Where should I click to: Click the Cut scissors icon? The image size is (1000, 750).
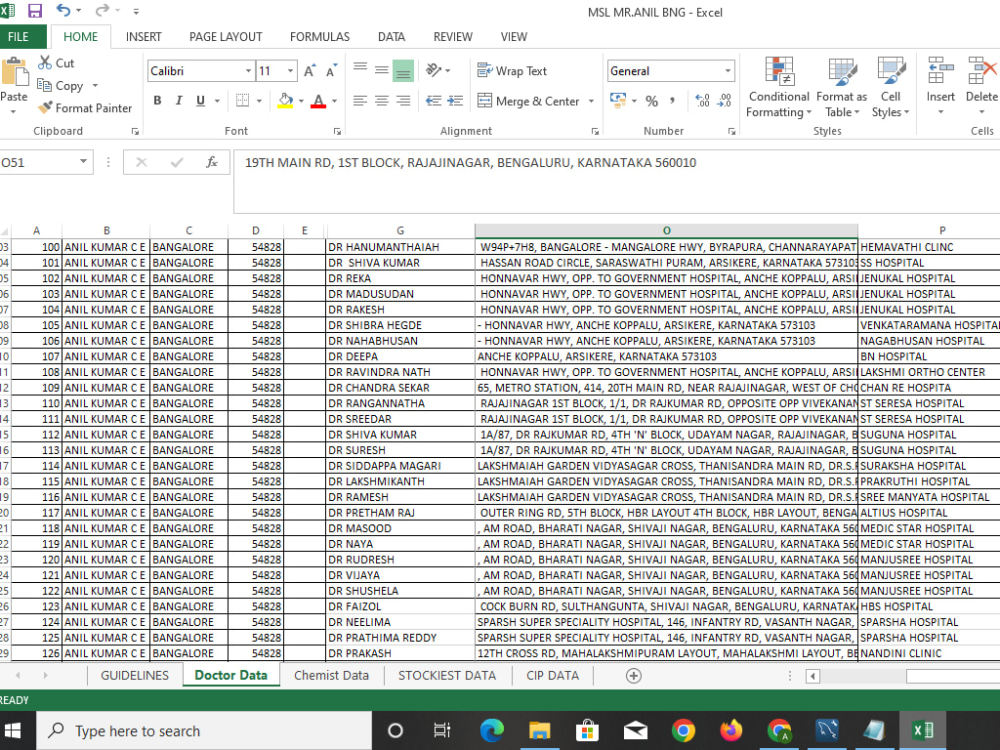[x=44, y=62]
